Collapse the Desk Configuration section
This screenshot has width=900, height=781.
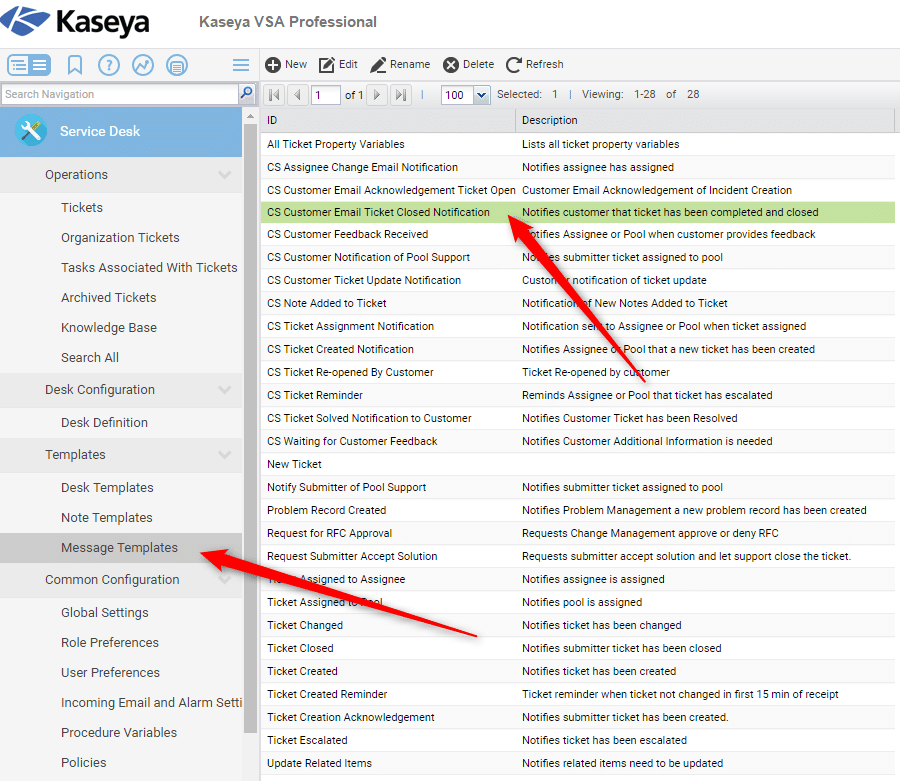pyautogui.click(x=224, y=390)
